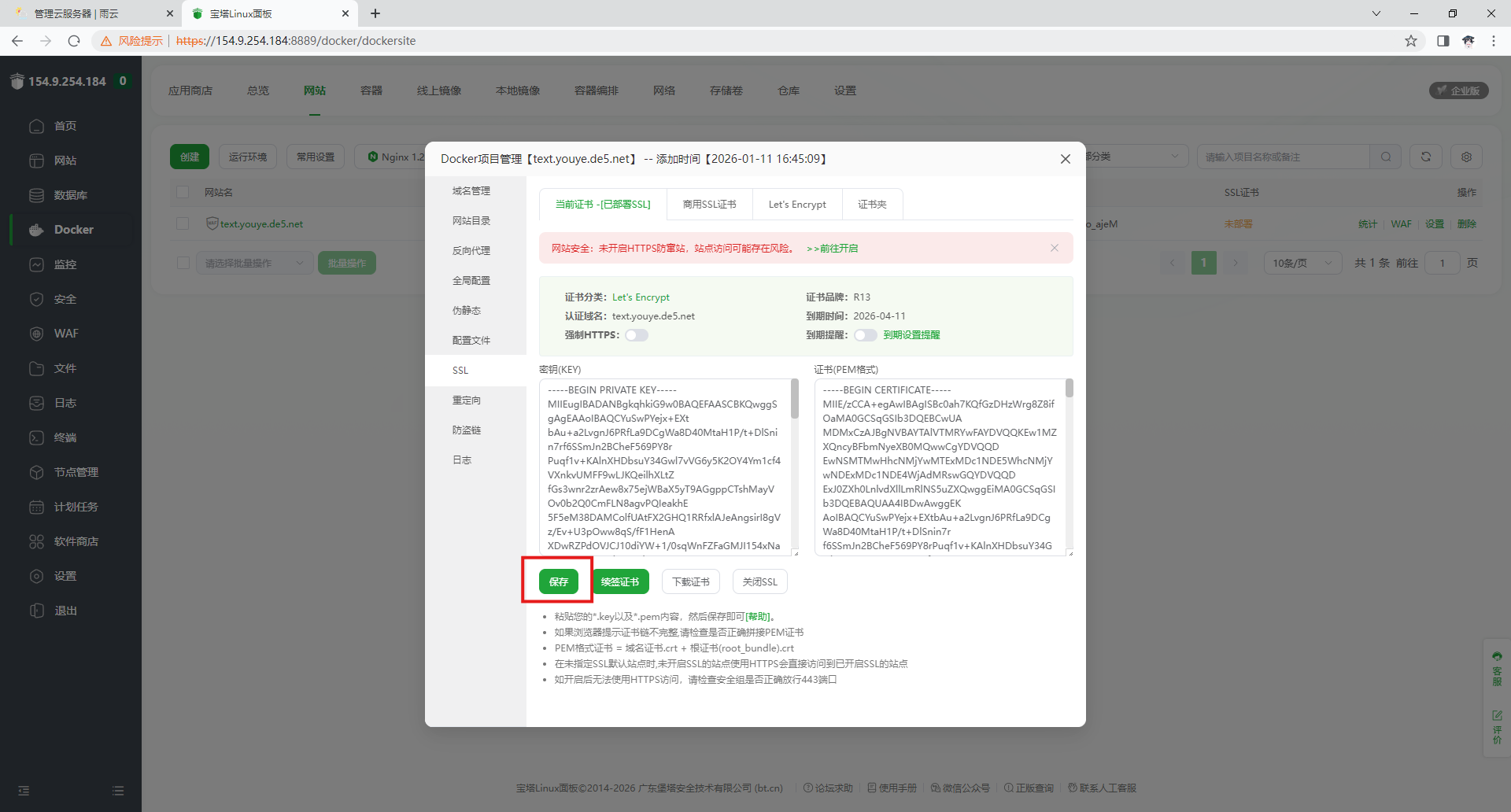Click the Renew Certificate button
The height and width of the screenshot is (812, 1511).
point(620,581)
